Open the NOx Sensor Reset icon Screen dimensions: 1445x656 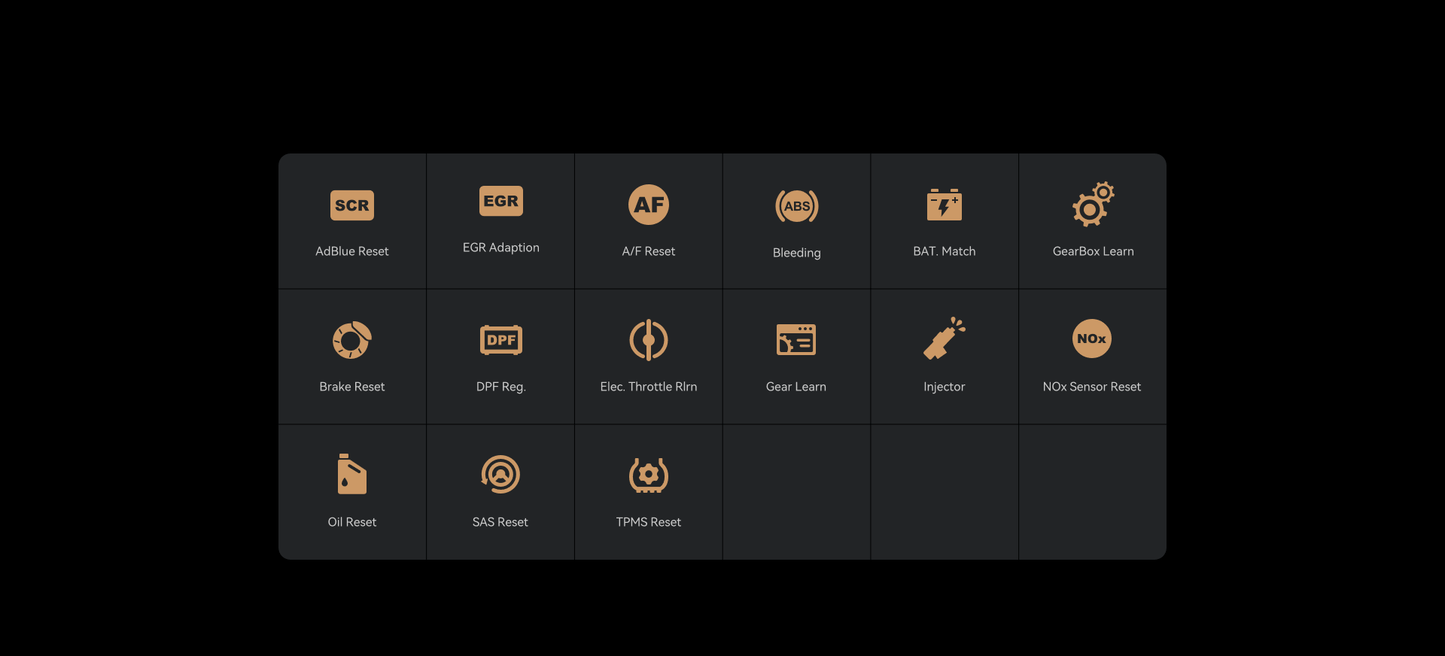[1092, 339]
